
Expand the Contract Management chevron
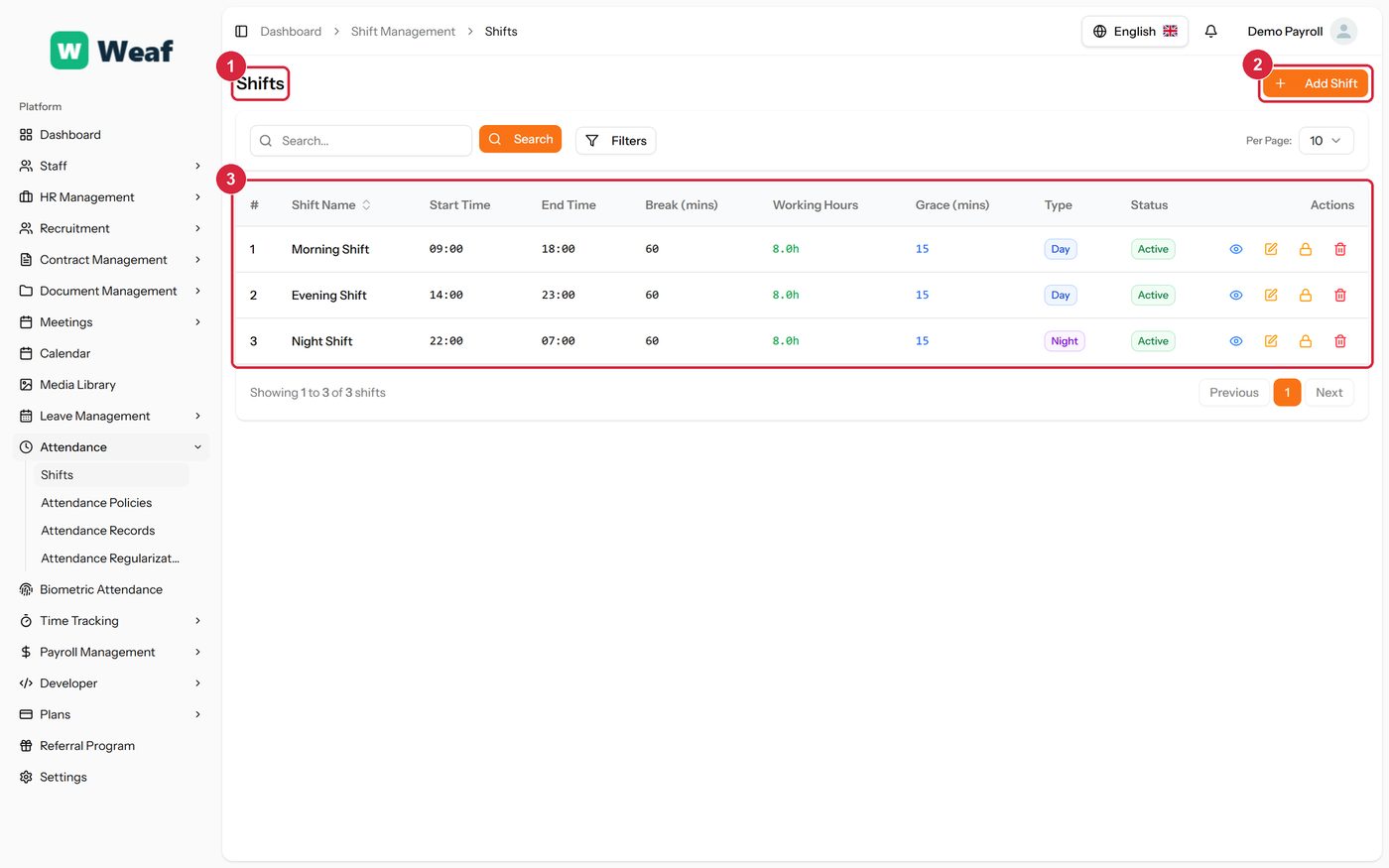[197, 260]
